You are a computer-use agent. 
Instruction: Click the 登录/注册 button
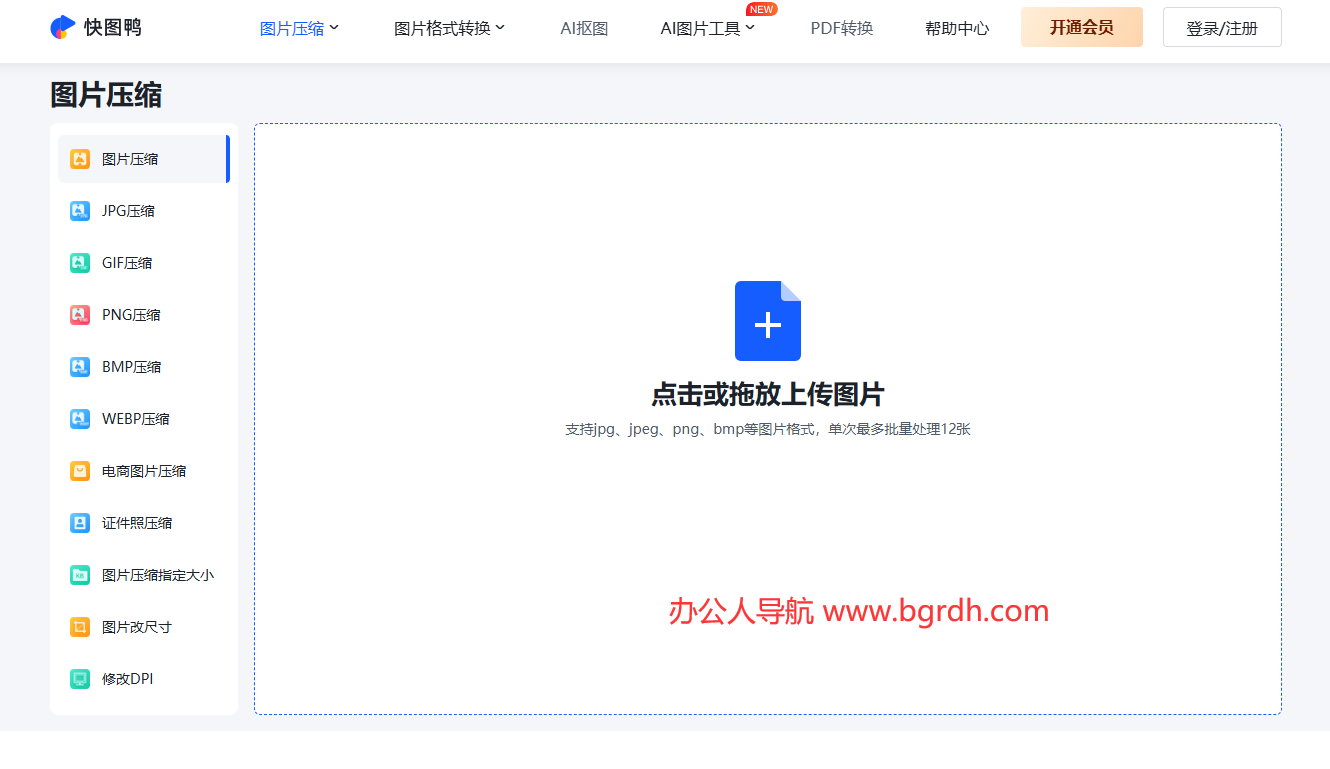(x=1222, y=27)
